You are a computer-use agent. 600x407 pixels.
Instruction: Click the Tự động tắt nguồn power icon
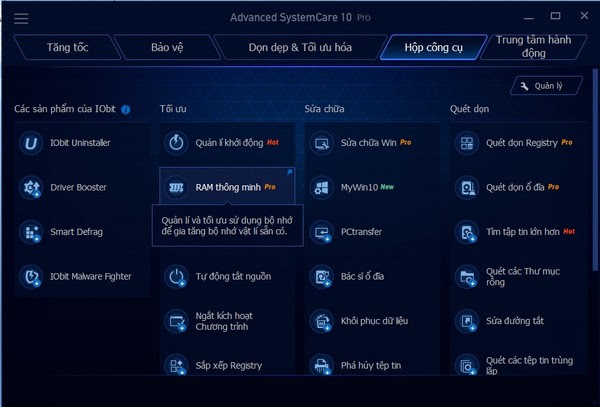(x=176, y=276)
